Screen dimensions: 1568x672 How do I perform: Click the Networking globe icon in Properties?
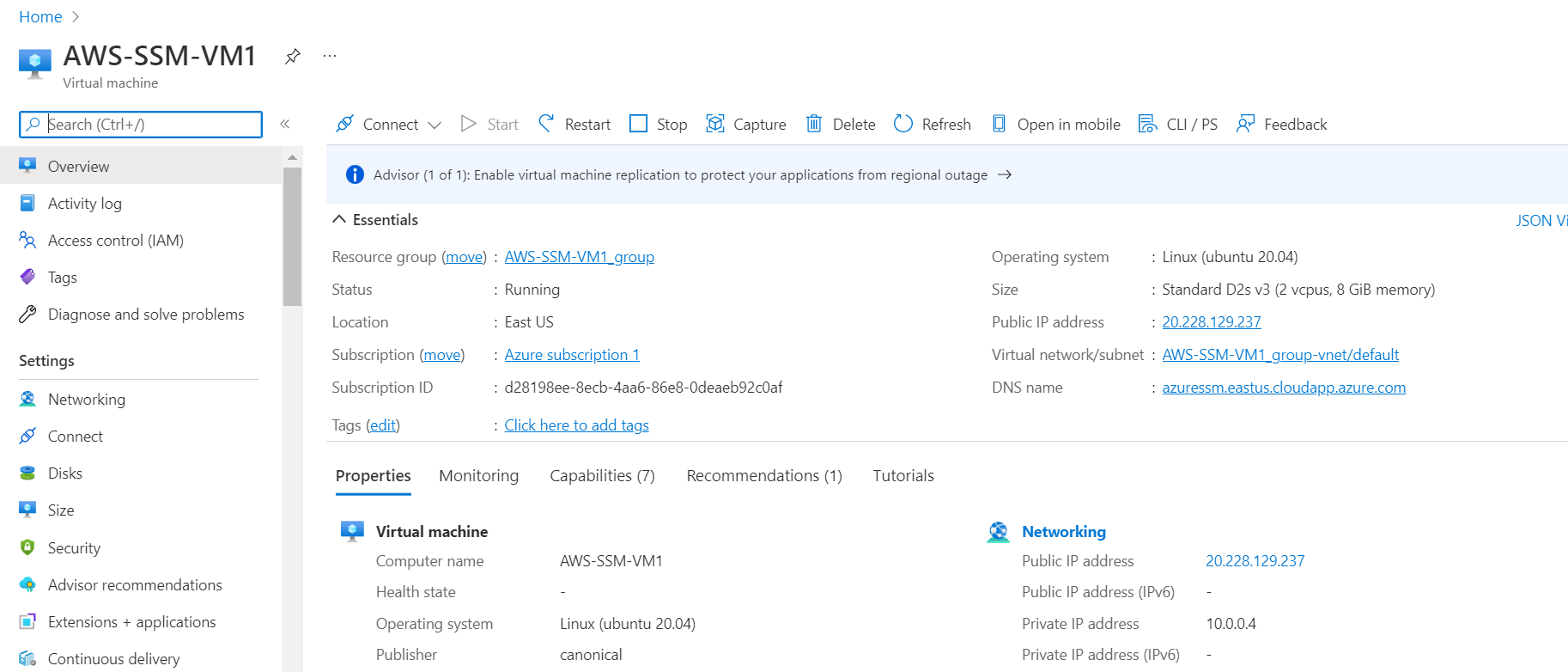(x=998, y=532)
